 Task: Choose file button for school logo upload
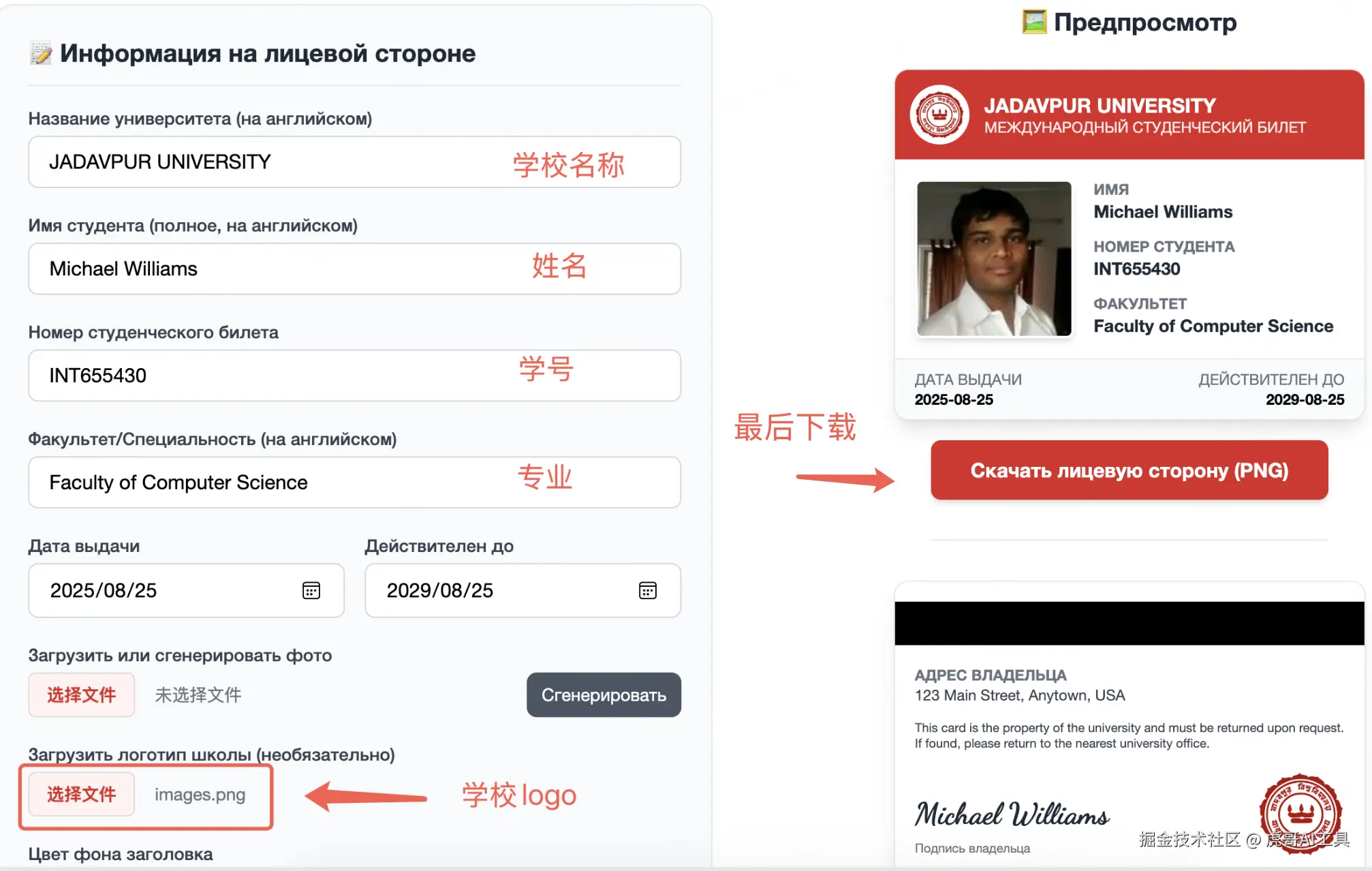(x=81, y=794)
